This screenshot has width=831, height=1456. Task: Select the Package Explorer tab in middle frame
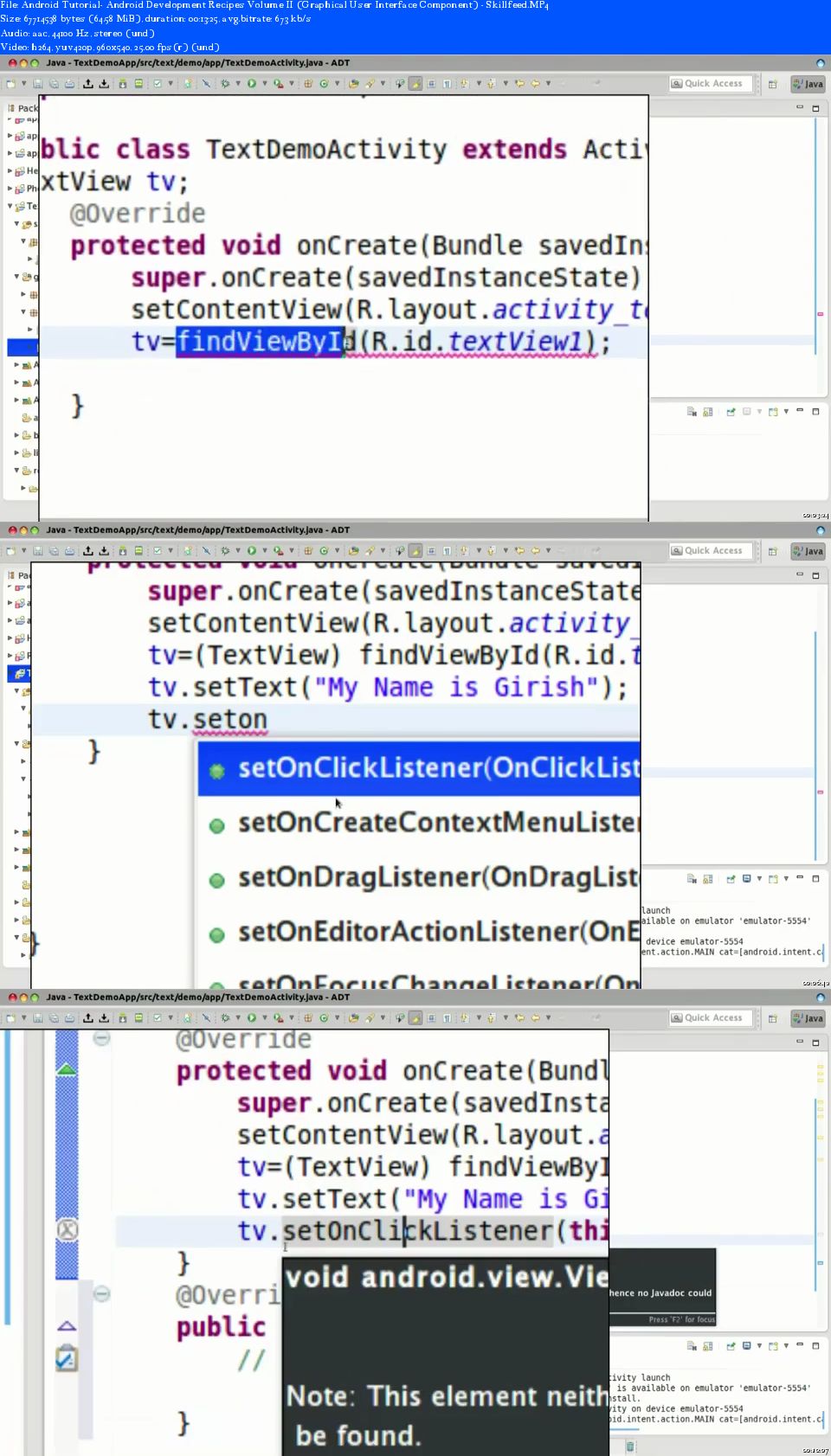[x=19, y=575]
